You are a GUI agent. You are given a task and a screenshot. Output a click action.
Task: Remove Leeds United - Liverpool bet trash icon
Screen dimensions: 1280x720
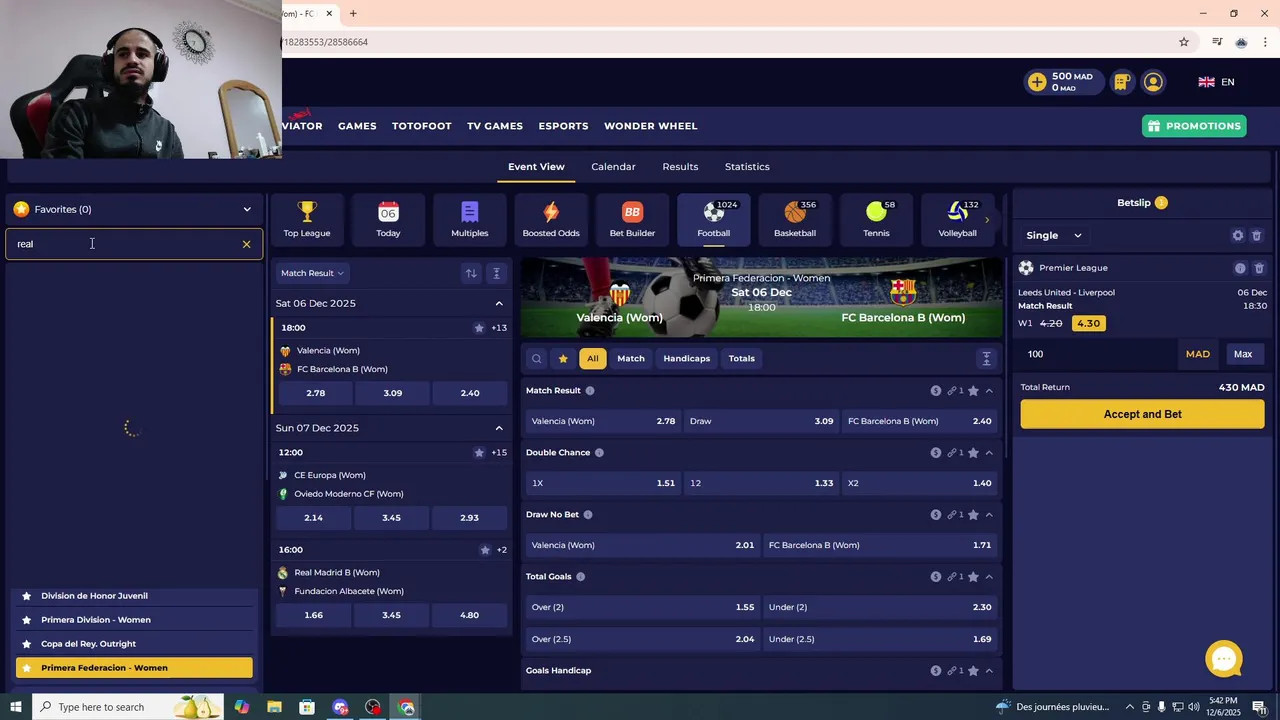[1259, 268]
